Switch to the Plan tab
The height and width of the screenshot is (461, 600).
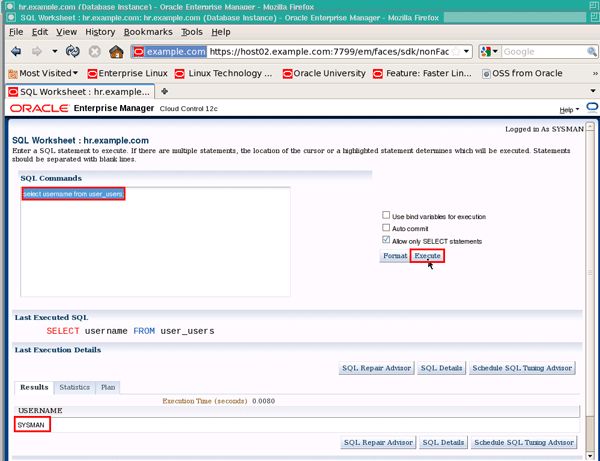[108, 387]
